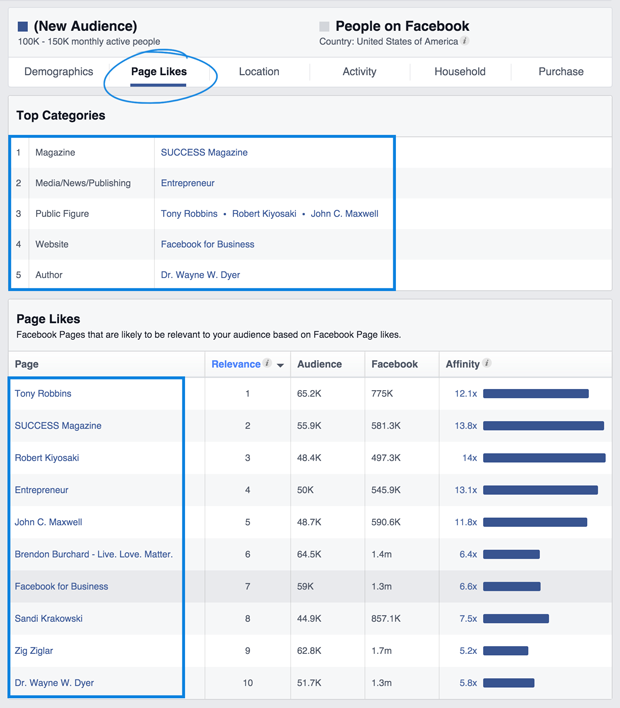Open Entrepreneur page in Page Likes table

(42, 490)
